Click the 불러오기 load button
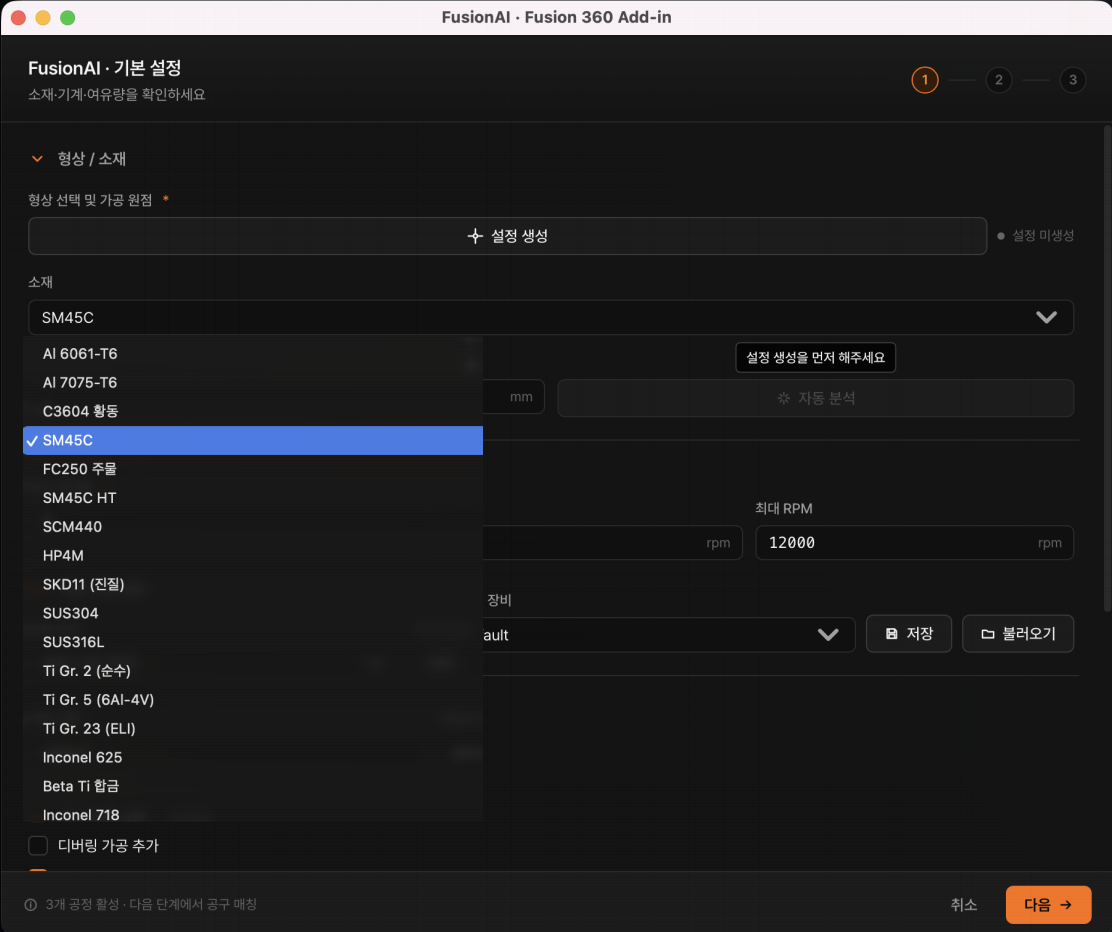 1018,634
